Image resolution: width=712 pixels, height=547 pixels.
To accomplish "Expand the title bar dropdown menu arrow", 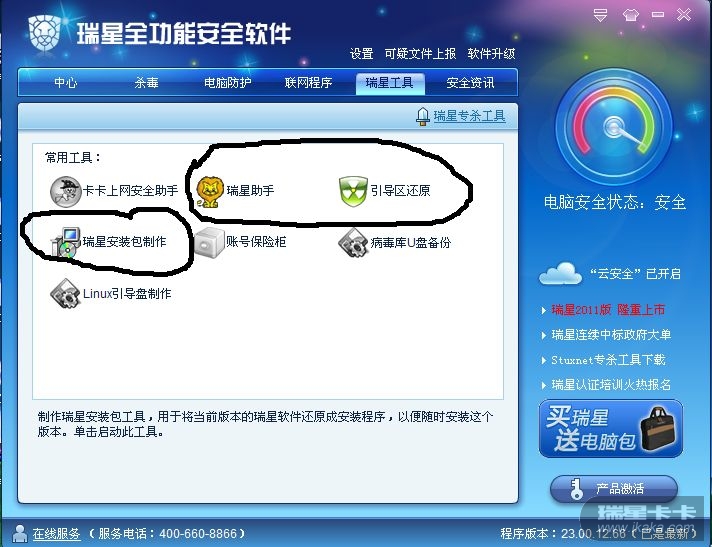I will pyautogui.click(x=600, y=15).
